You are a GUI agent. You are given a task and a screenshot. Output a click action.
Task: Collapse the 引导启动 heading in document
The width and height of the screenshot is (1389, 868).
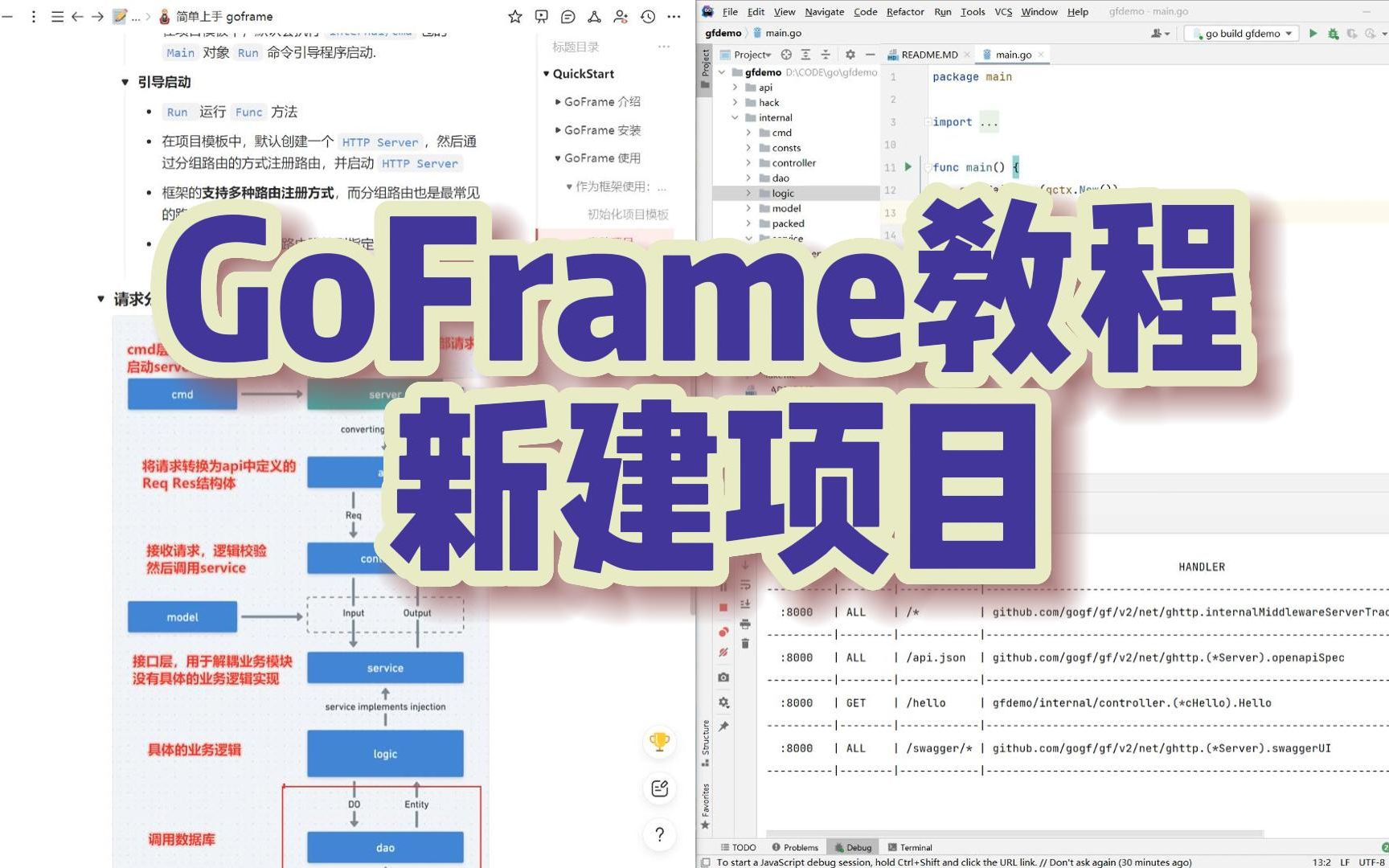125,82
